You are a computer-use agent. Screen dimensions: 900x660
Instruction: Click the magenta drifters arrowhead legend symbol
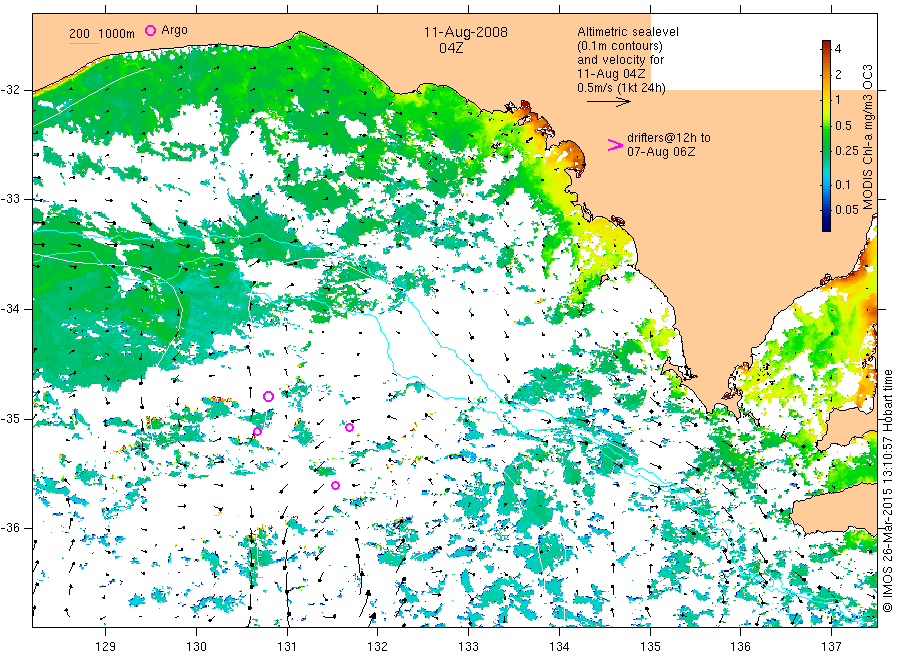coord(615,145)
